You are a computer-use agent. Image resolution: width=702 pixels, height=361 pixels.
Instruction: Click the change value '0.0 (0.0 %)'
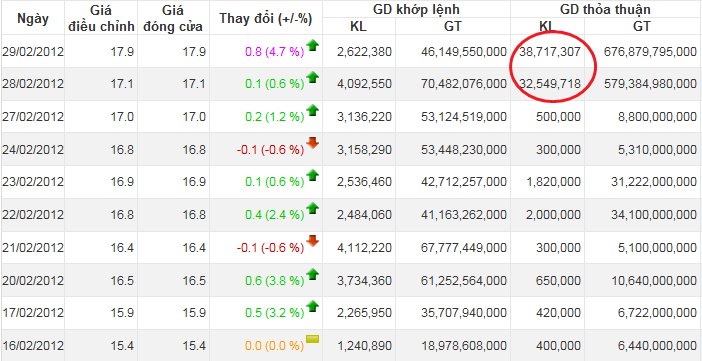point(274,346)
